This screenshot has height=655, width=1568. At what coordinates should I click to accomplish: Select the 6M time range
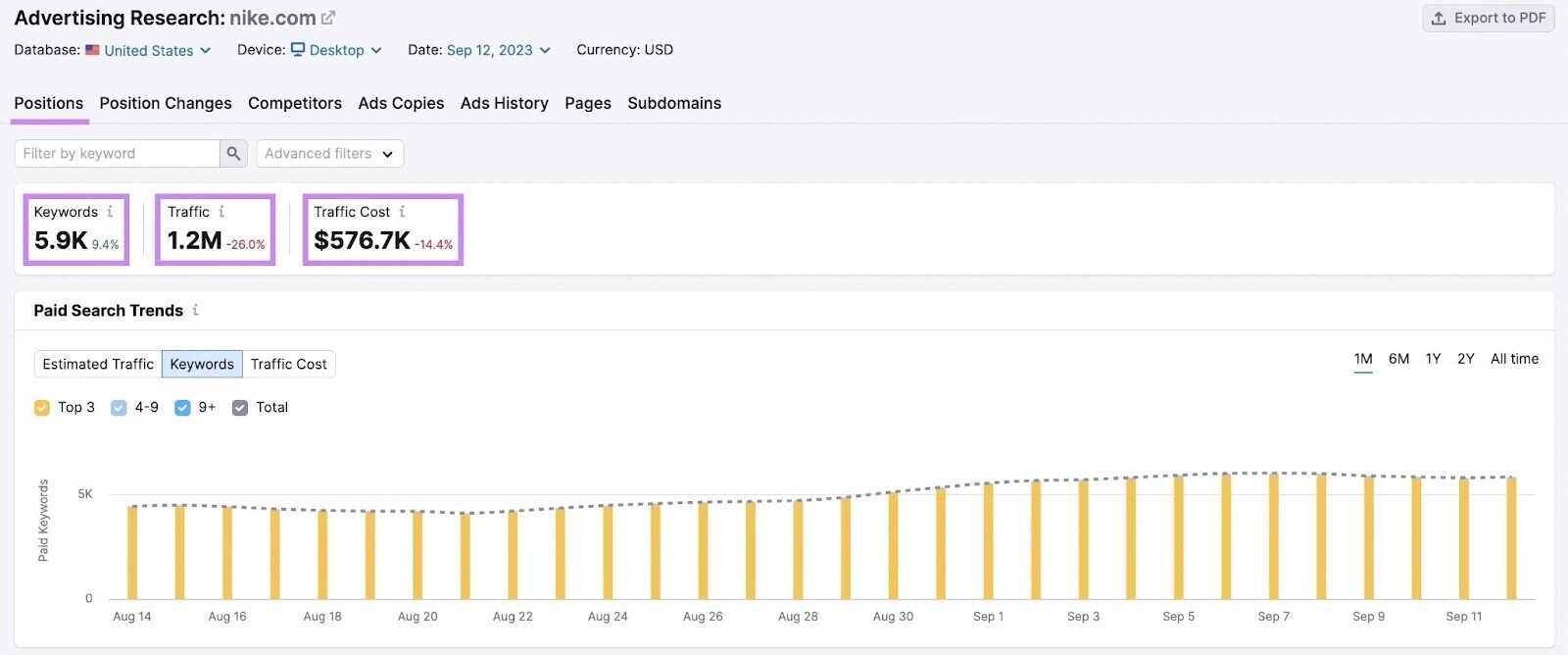tap(1398, 359)
